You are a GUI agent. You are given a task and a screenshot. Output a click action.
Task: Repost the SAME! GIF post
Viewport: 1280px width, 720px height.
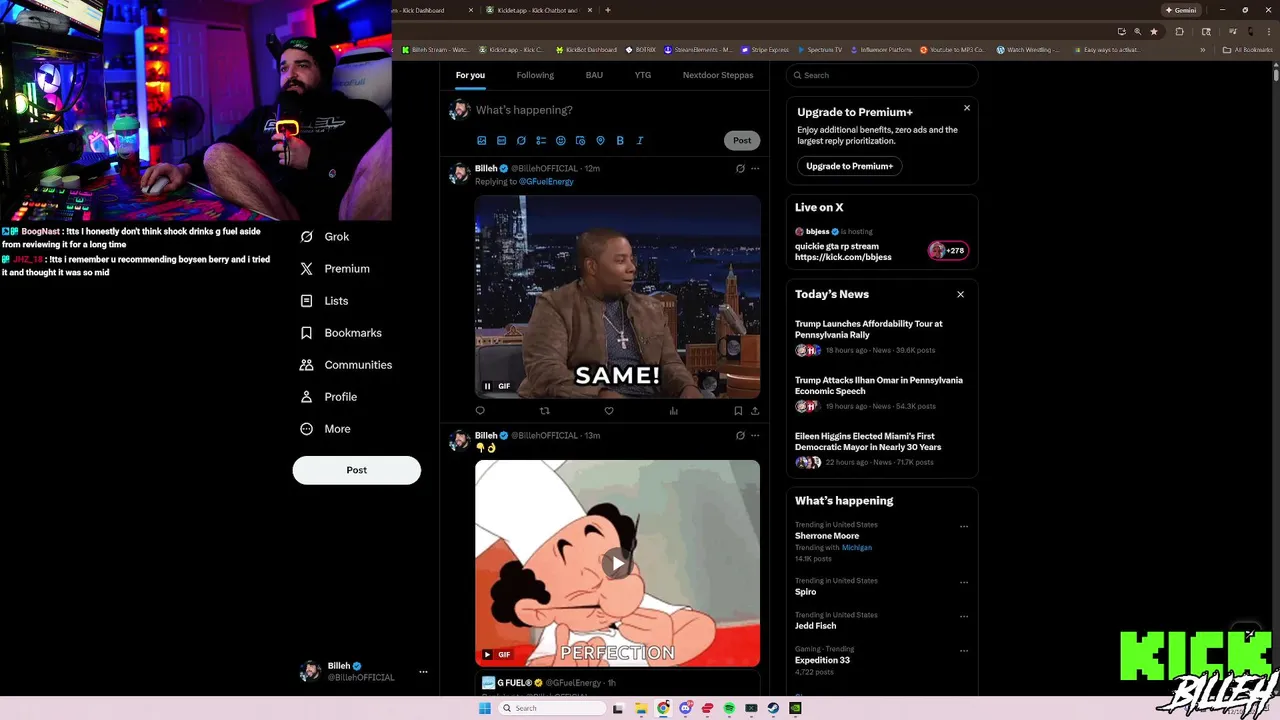(544, 411)
